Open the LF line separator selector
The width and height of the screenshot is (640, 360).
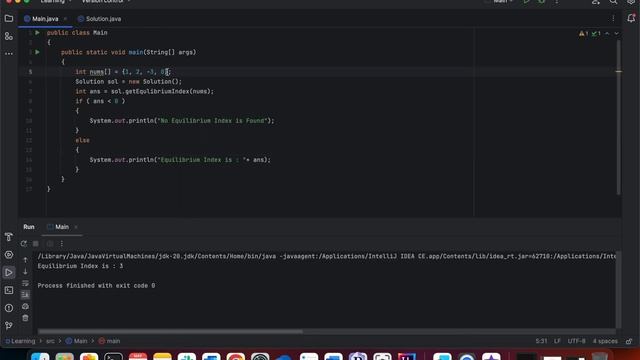[x=557, y=341]
